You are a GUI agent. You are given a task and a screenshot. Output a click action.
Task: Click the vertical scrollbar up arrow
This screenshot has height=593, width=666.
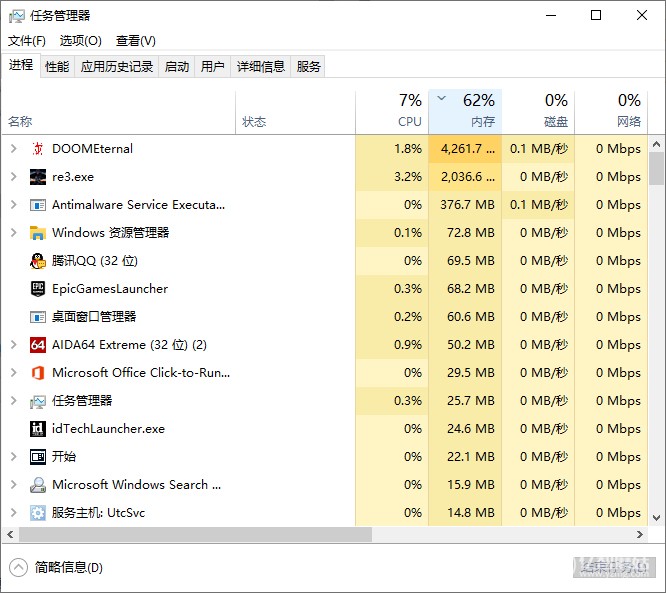656,144
